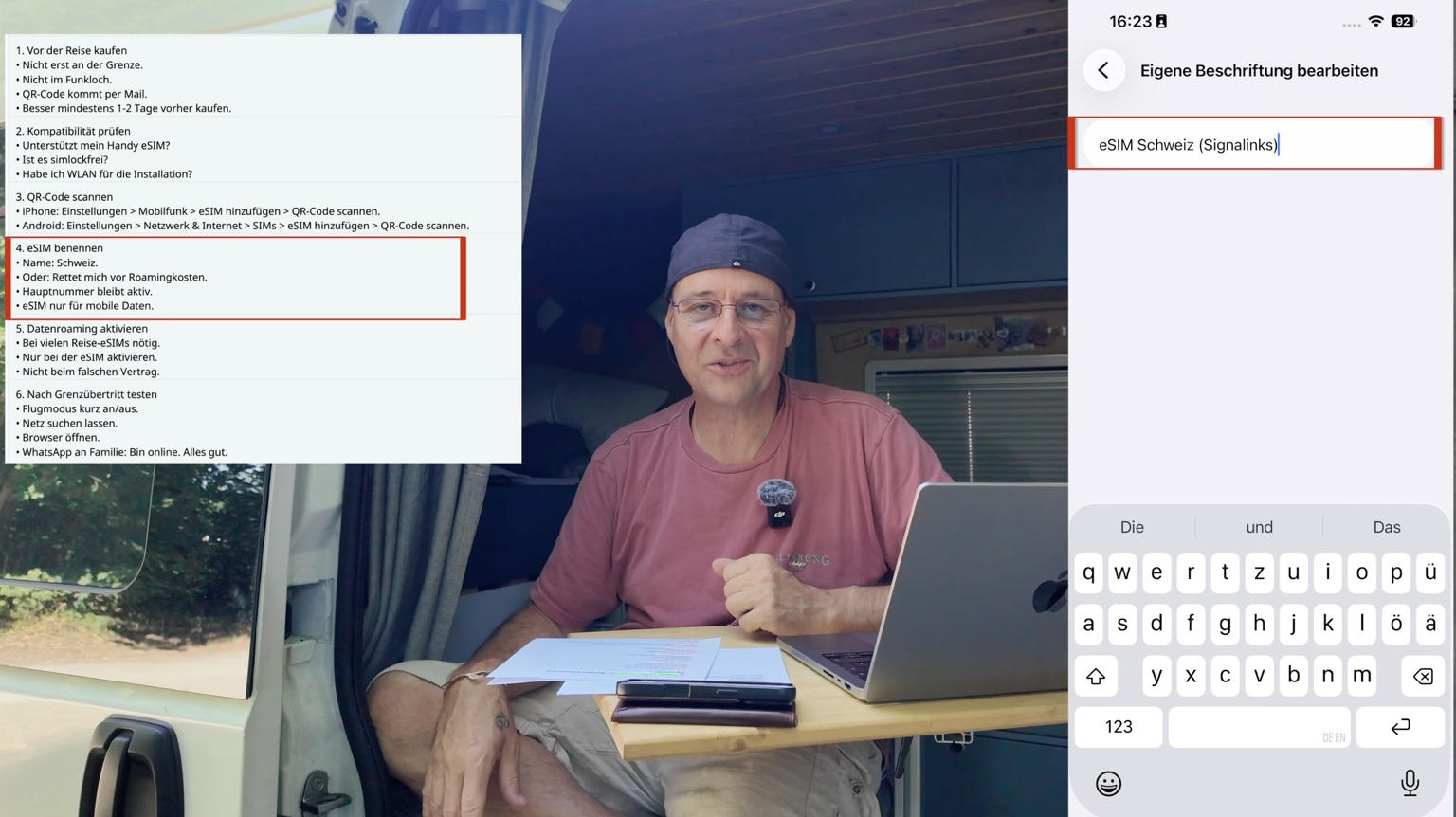Tap the ö key
The width and height of the screenshot is (1456, 817).
(x=1396, y=624)
